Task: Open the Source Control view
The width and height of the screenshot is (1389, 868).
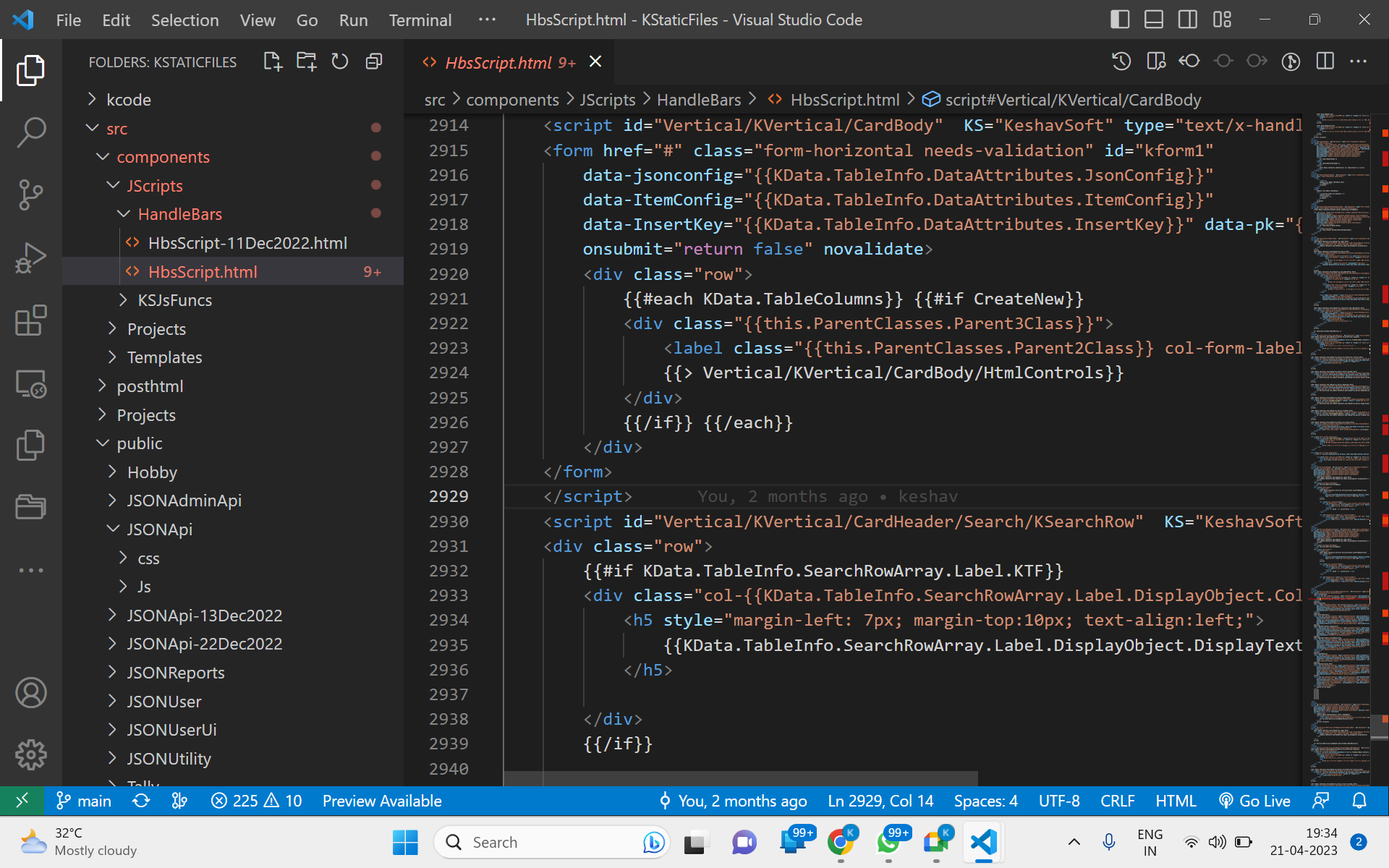Action: point(31,195)
